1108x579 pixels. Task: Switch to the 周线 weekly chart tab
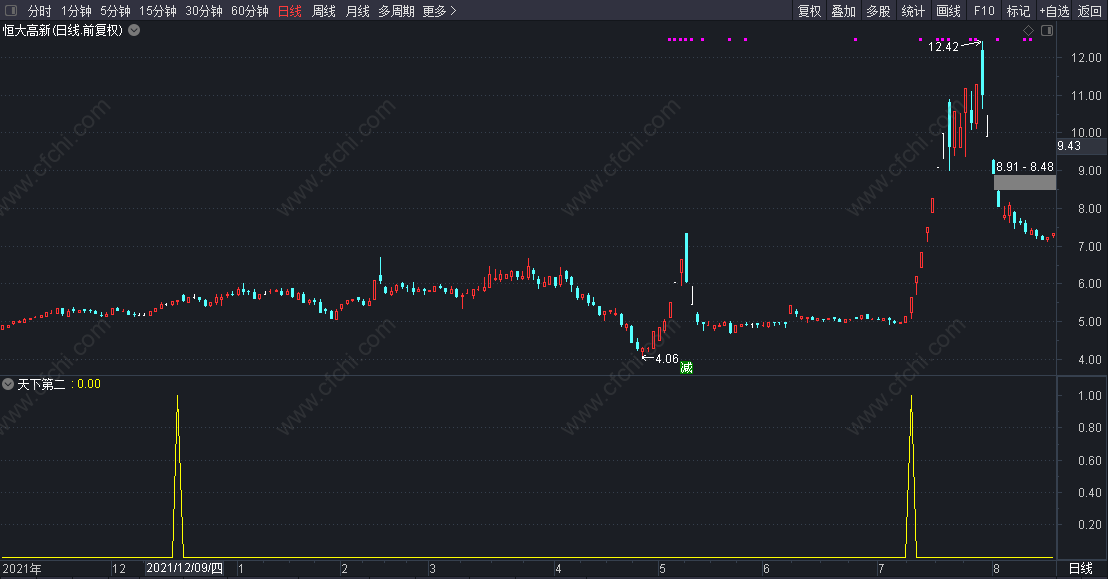tap(324, 11)
